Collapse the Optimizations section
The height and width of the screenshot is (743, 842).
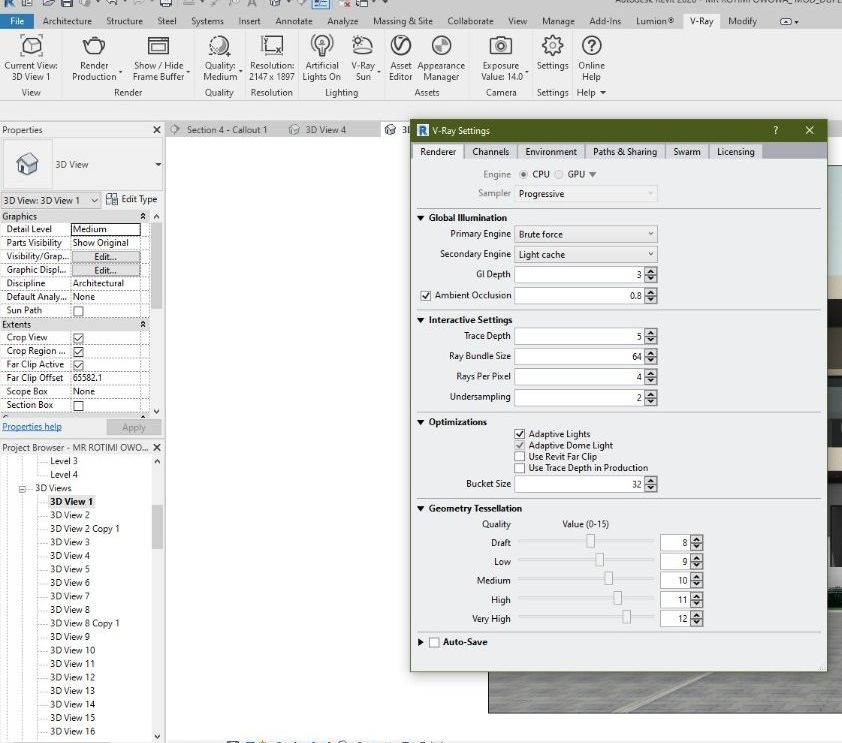pyautogui.click(x=421, y=422)
